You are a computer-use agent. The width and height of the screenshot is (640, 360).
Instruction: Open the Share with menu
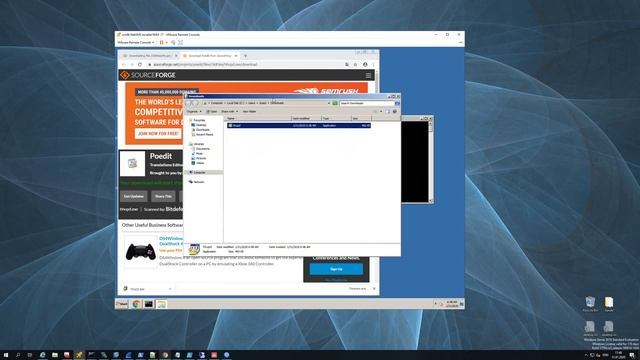229,111
